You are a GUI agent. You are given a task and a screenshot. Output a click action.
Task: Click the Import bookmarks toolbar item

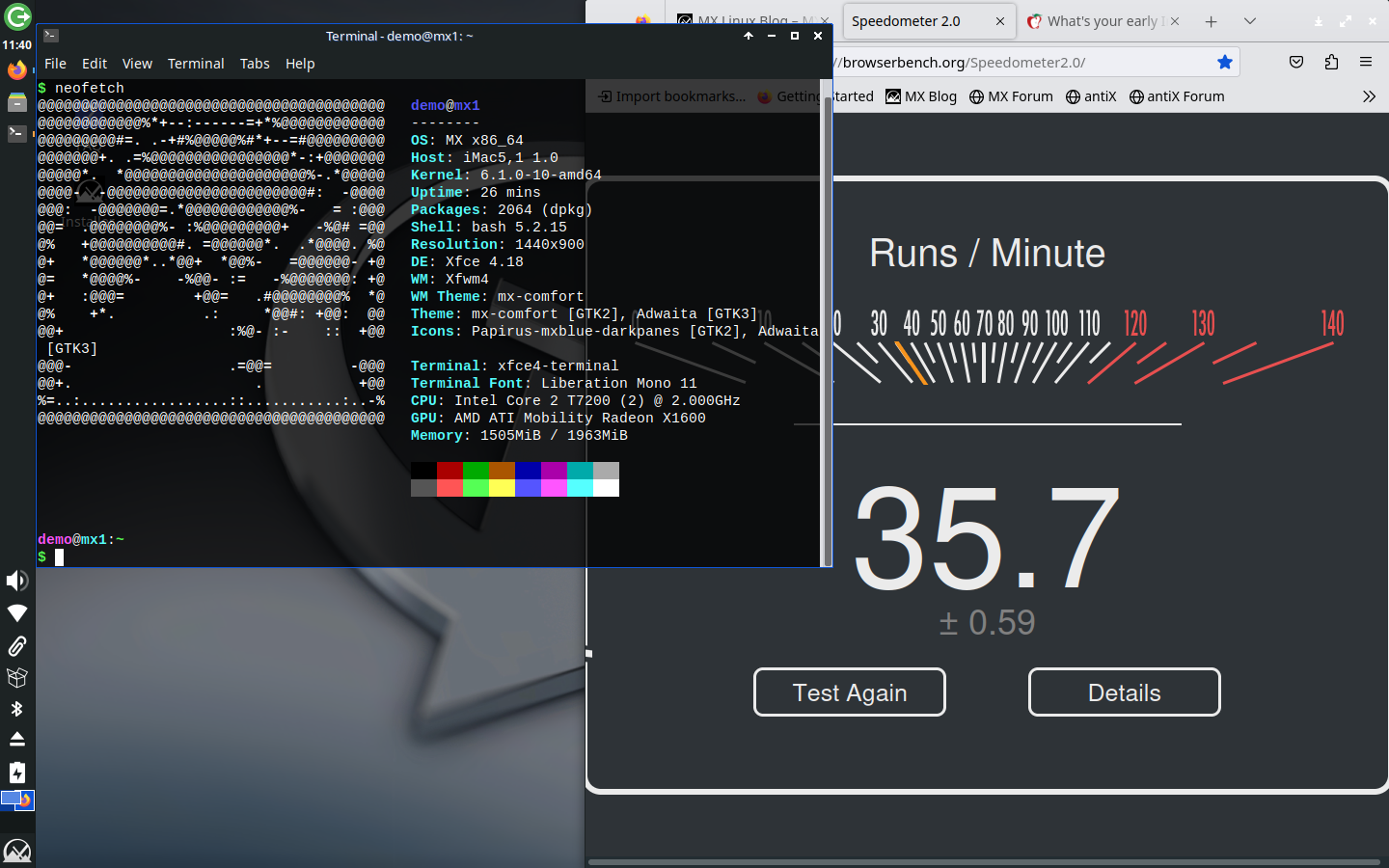point(671,96)
